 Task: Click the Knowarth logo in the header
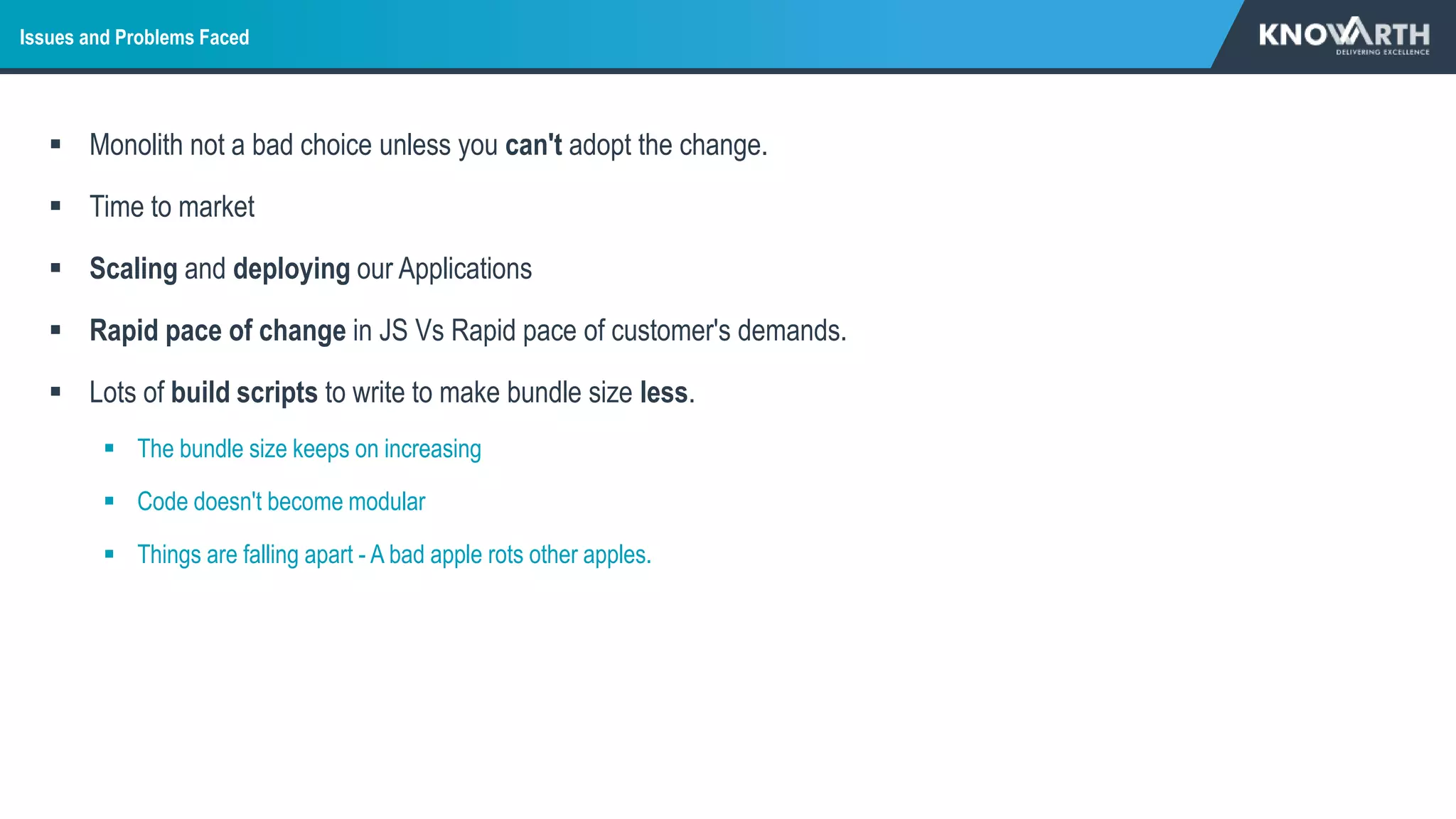tap(1344, 36)
